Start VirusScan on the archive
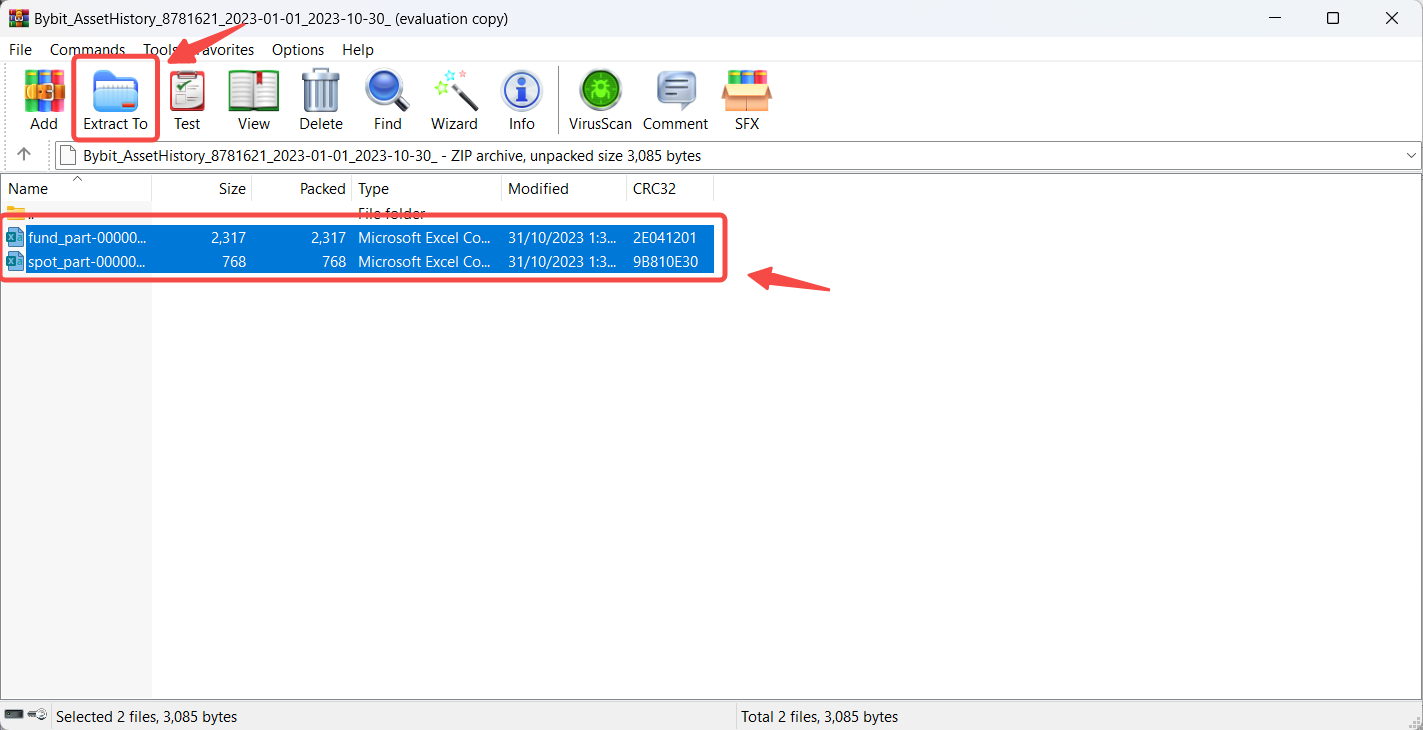 tap(600, 100)
